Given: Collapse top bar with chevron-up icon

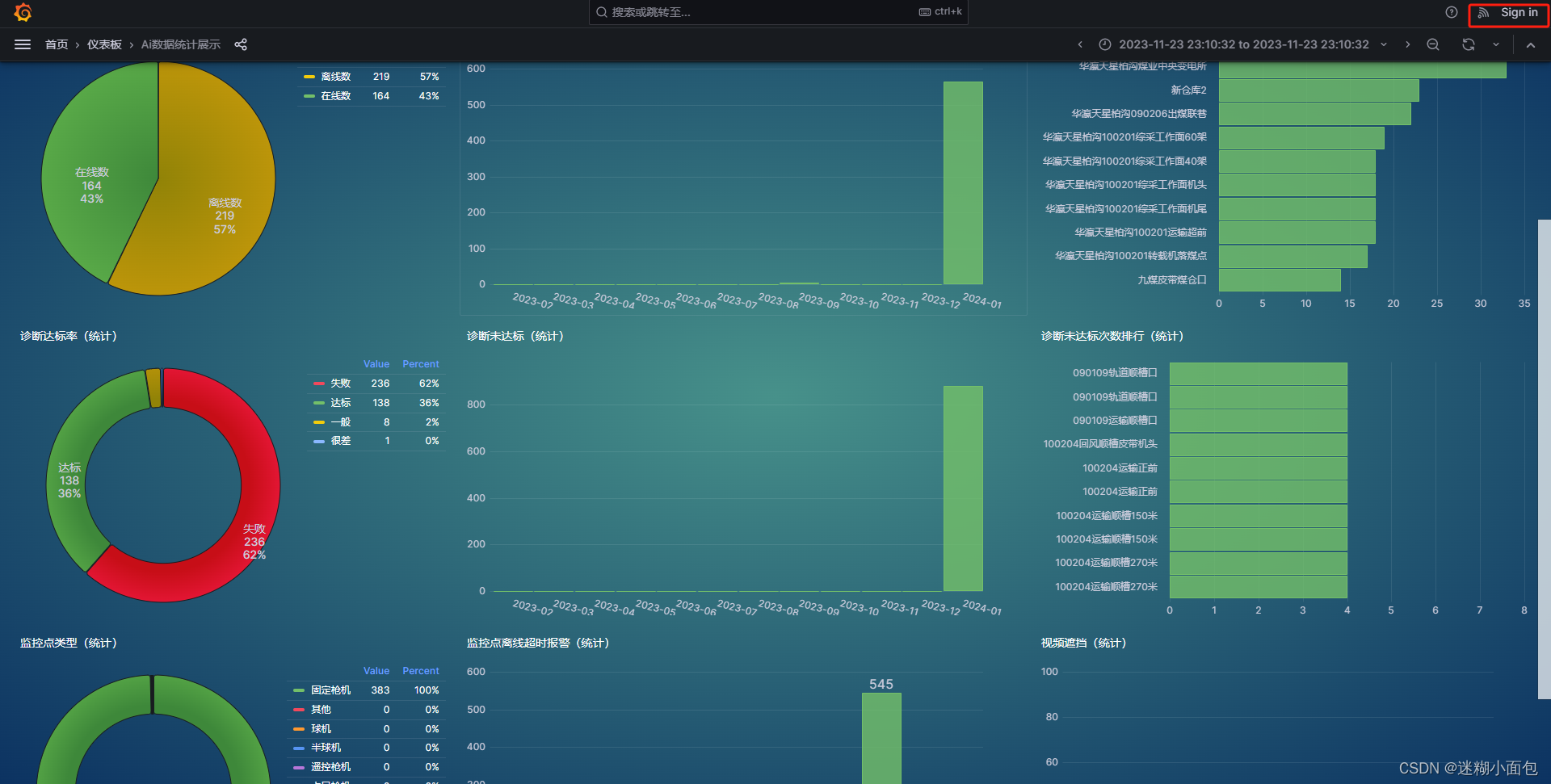Looking at the screenshot, I should tap(1531, 44).
